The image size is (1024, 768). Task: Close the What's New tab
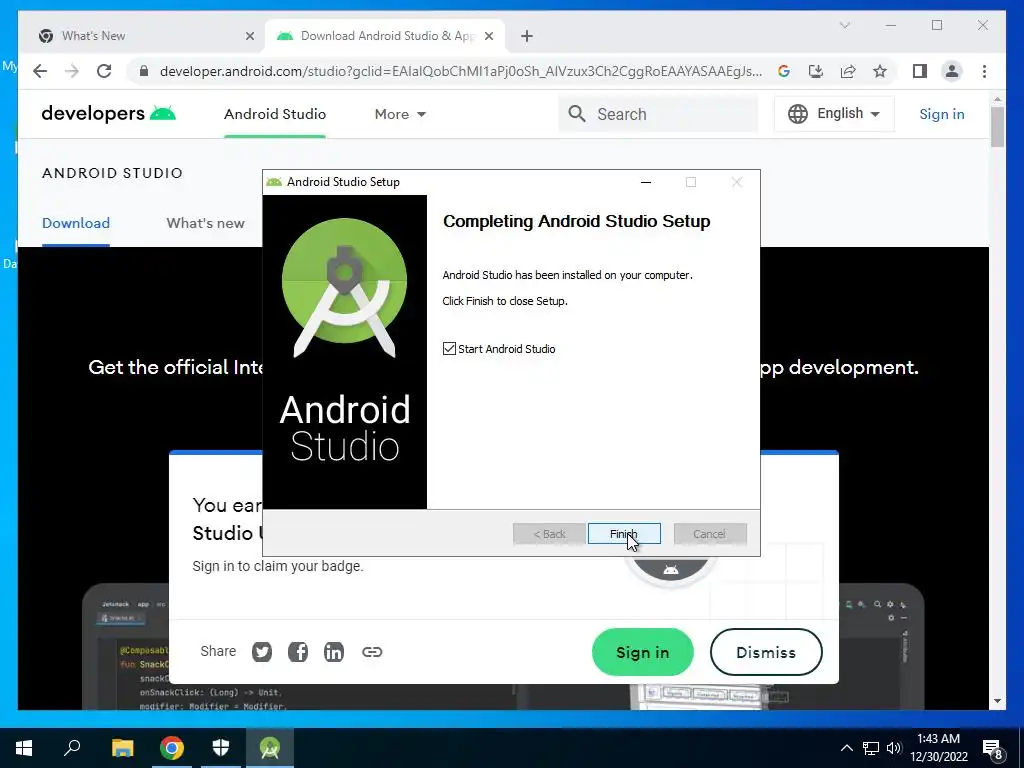[x=249, y=36]
